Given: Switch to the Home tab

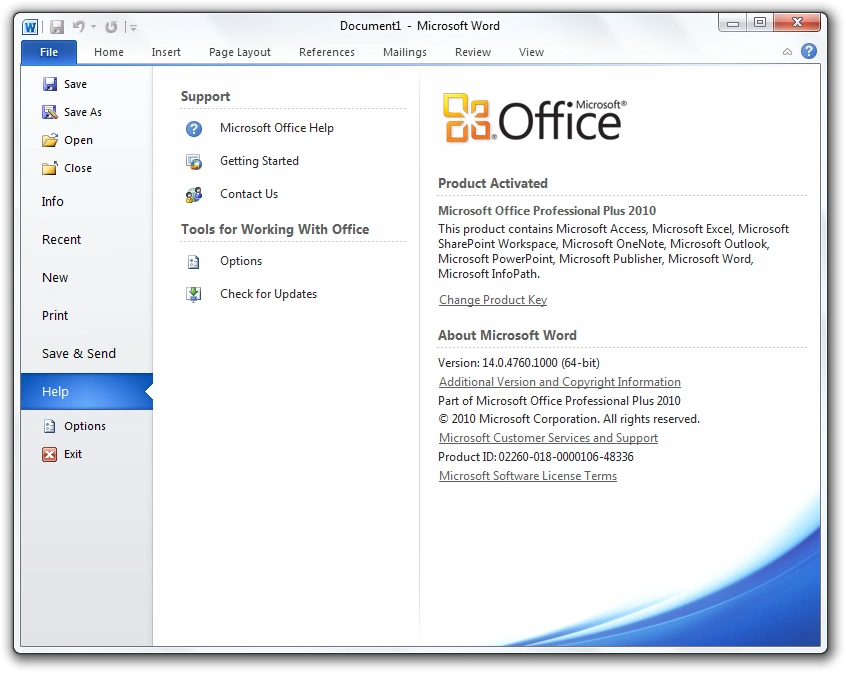Looking at the screenshot, I should [108, 52].
